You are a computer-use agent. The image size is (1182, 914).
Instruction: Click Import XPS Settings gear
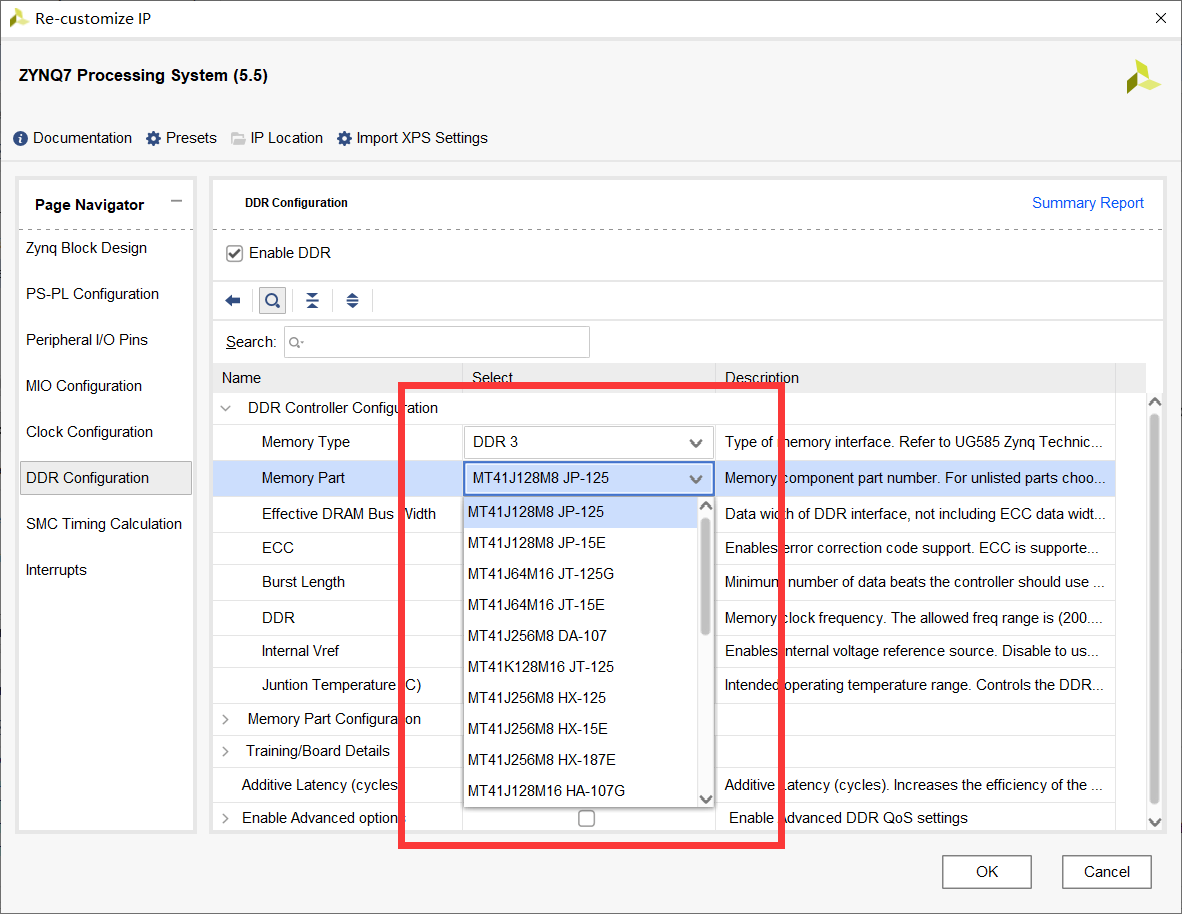point(344,139)
